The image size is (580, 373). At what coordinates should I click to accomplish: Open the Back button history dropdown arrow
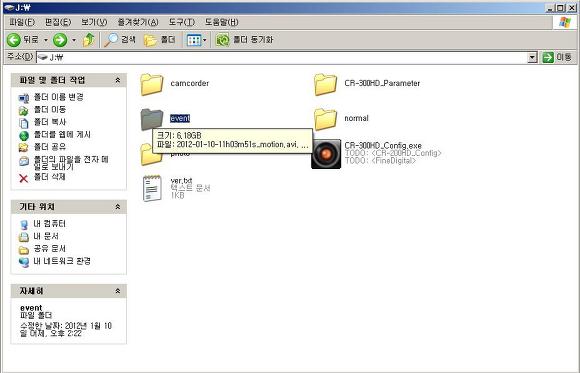(x=46, y=40)
